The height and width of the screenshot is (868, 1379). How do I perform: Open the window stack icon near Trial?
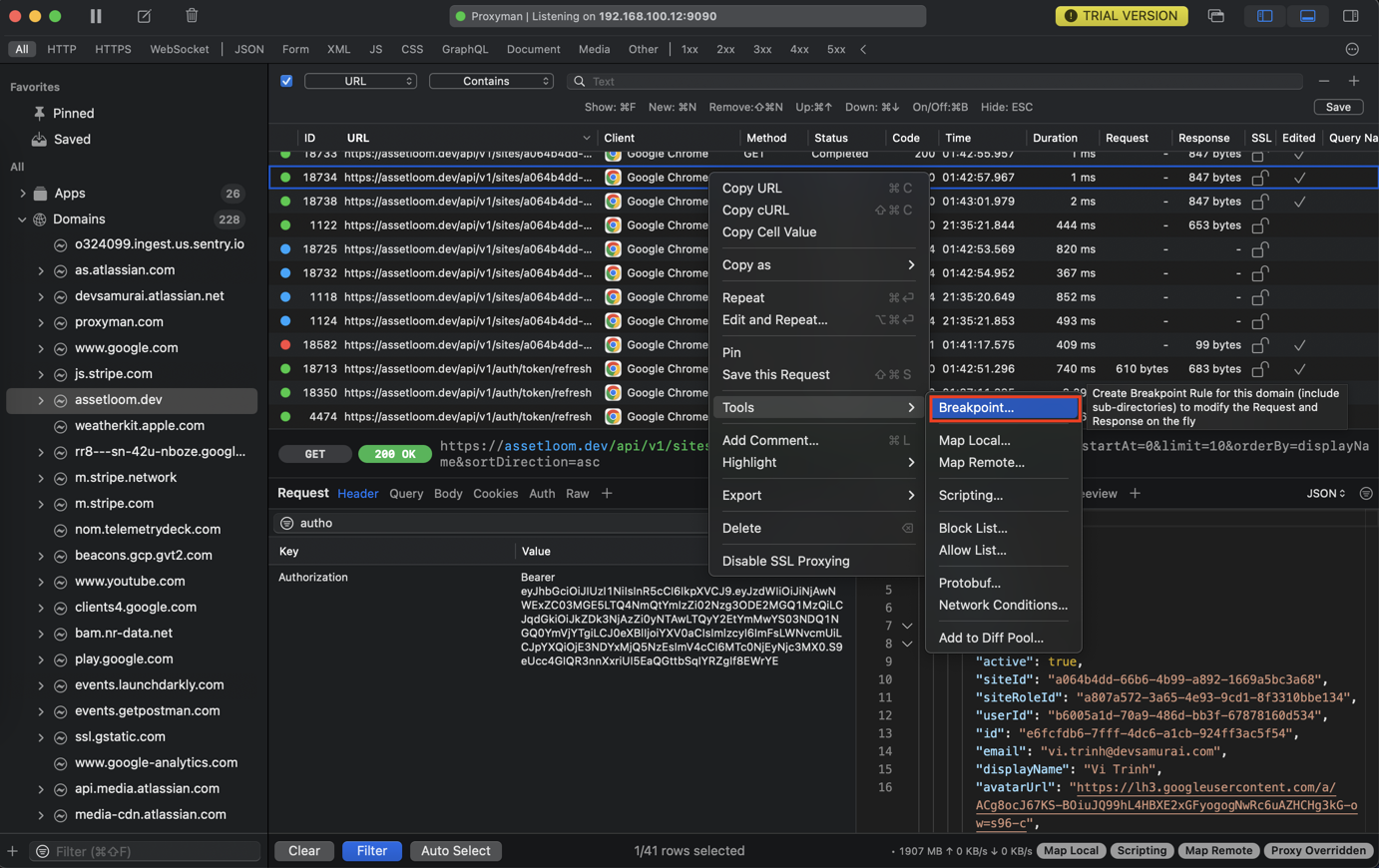(1215, 16)
